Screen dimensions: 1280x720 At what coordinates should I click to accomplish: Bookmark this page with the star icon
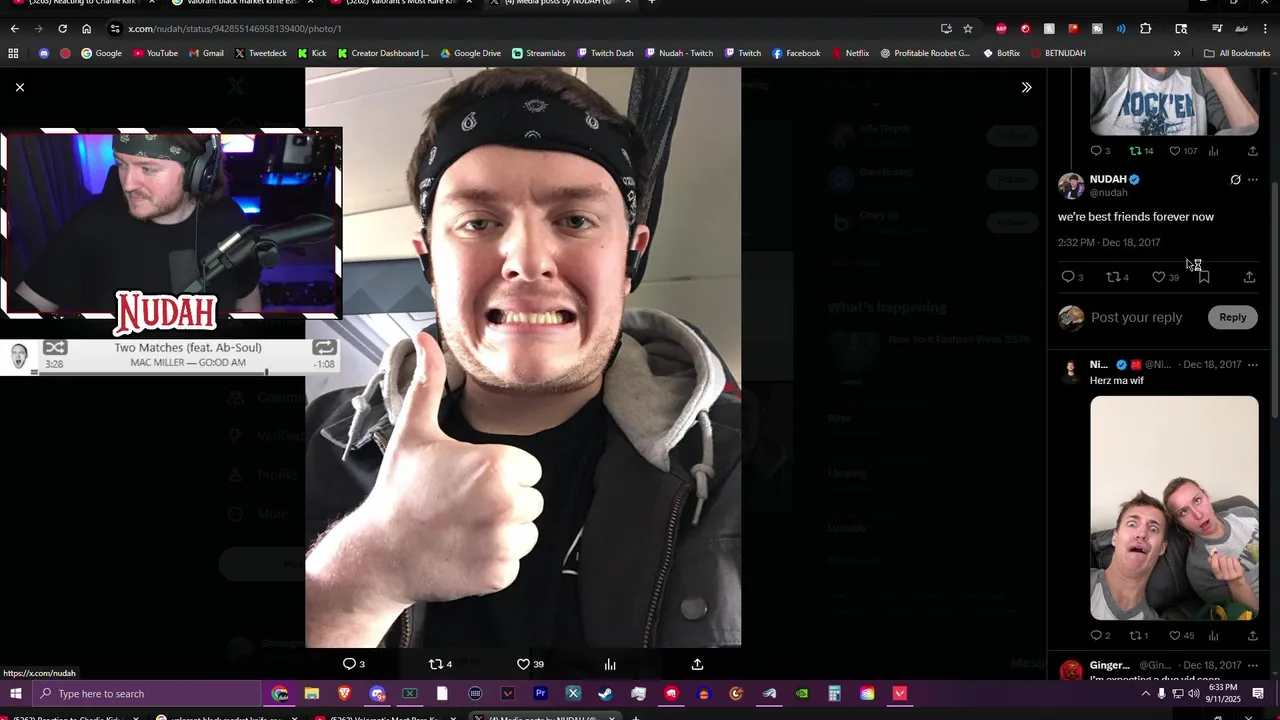coord(967,29)
